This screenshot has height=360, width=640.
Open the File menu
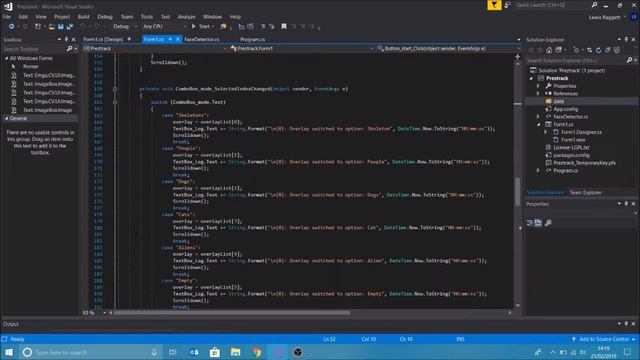point(7,17)
